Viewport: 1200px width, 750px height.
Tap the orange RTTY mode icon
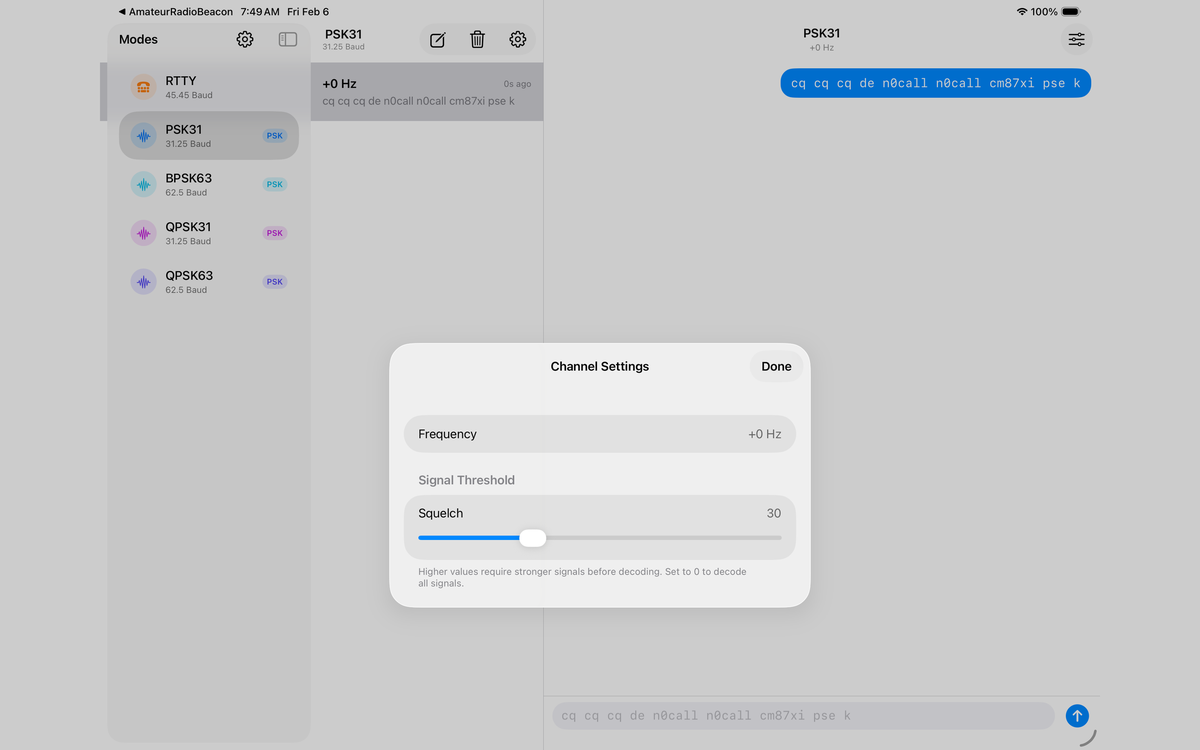(142, 87)
